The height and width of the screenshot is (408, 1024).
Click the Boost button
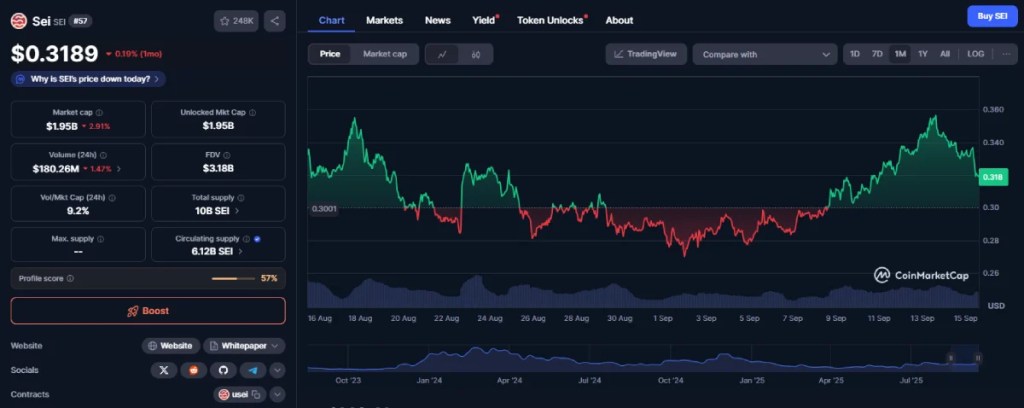pyautogui.click(x=148, y=311)
